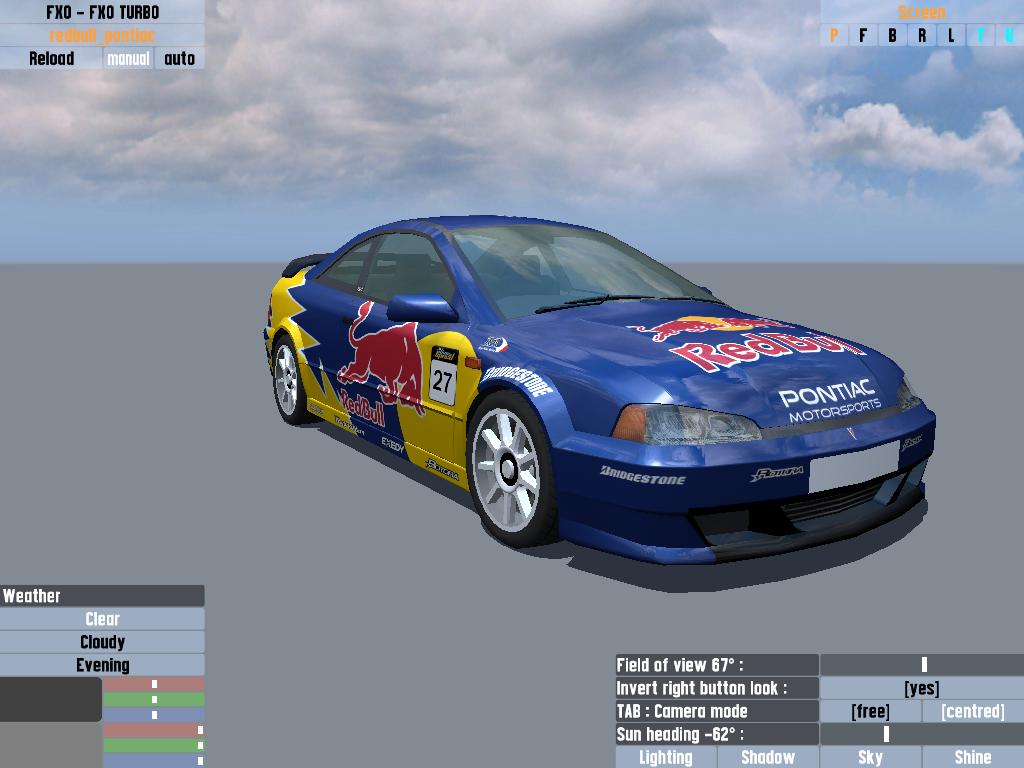1024x768 pixels.
Task: Toggle Invert right button look [yes]
Action: click(x=921, y=688)
